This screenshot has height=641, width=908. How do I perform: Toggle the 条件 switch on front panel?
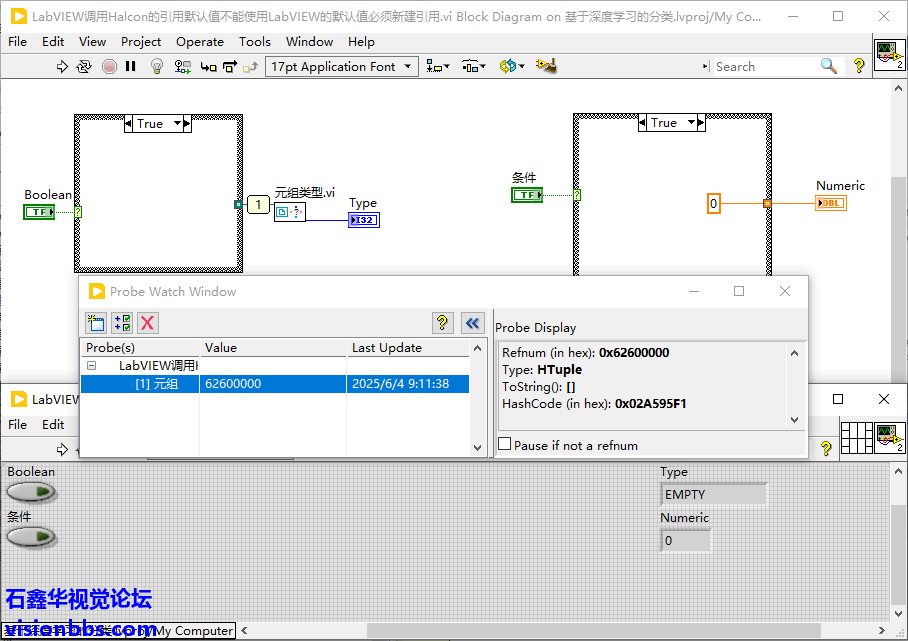click(32, 537)
